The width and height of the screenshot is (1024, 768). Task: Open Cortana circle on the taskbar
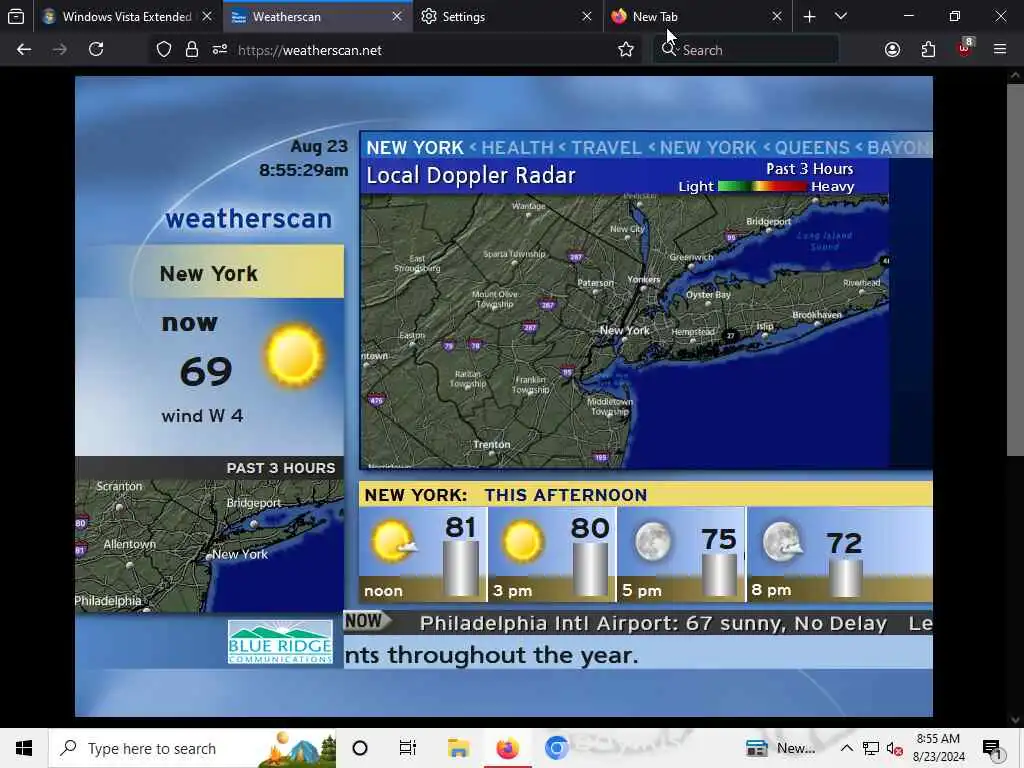tap(360, 748)
